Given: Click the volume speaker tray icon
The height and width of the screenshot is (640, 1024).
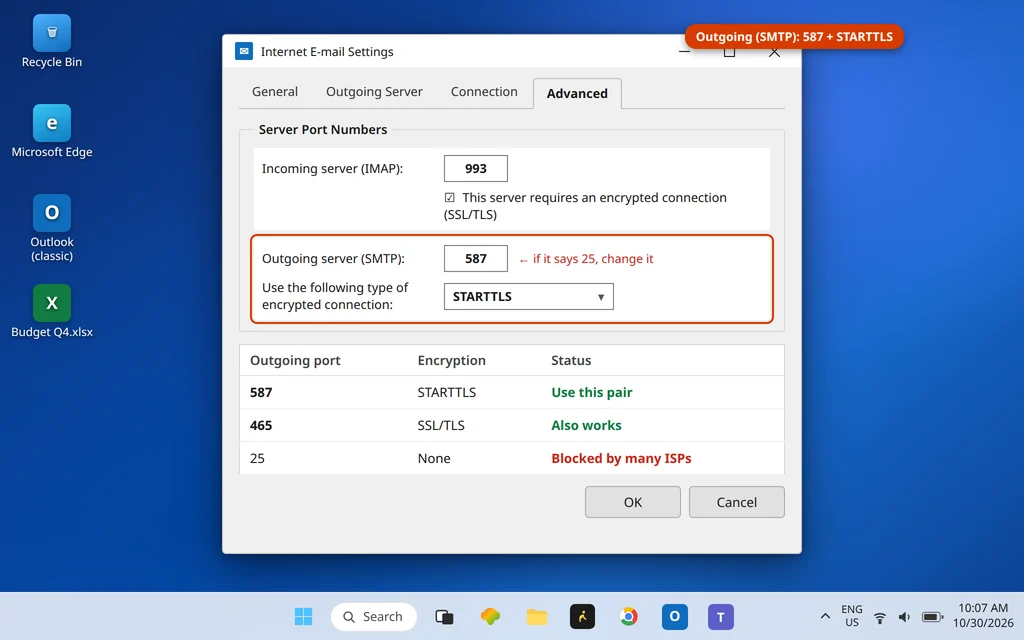Looking at the screenshot, I should 904,616.
